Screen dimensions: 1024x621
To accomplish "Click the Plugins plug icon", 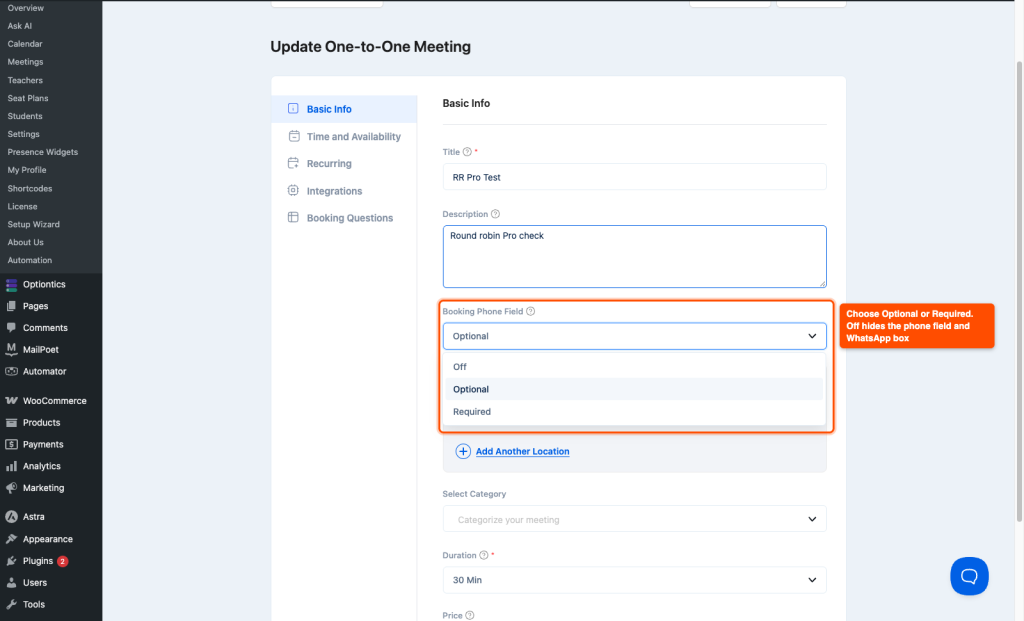I will click(x=11, y=560).
